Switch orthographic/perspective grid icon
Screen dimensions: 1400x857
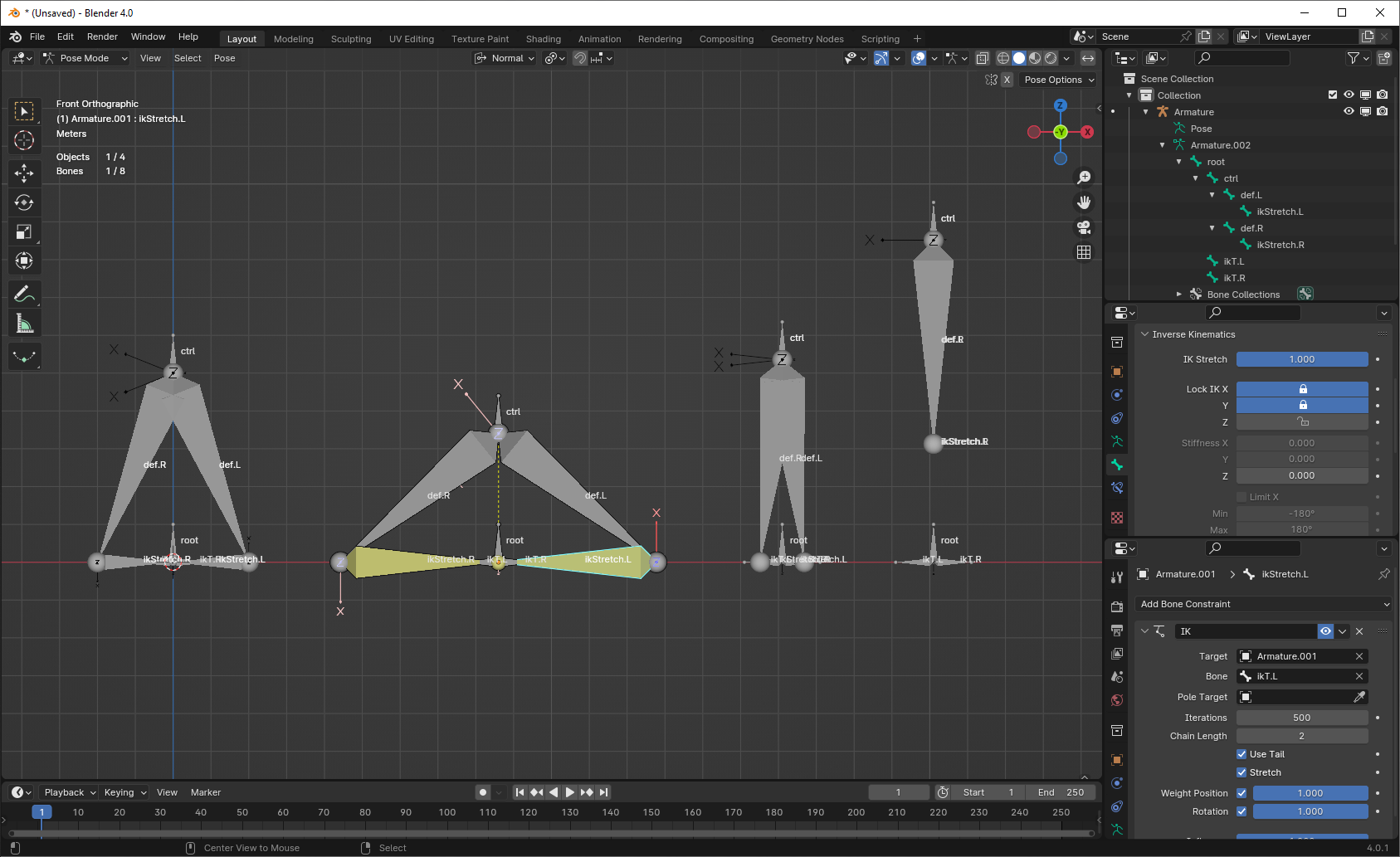1084,252
